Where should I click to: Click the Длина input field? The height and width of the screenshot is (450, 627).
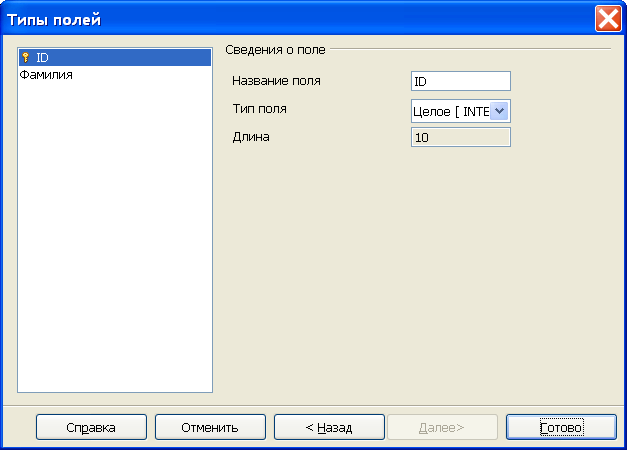pyautogui.click(x=461, y=137)
